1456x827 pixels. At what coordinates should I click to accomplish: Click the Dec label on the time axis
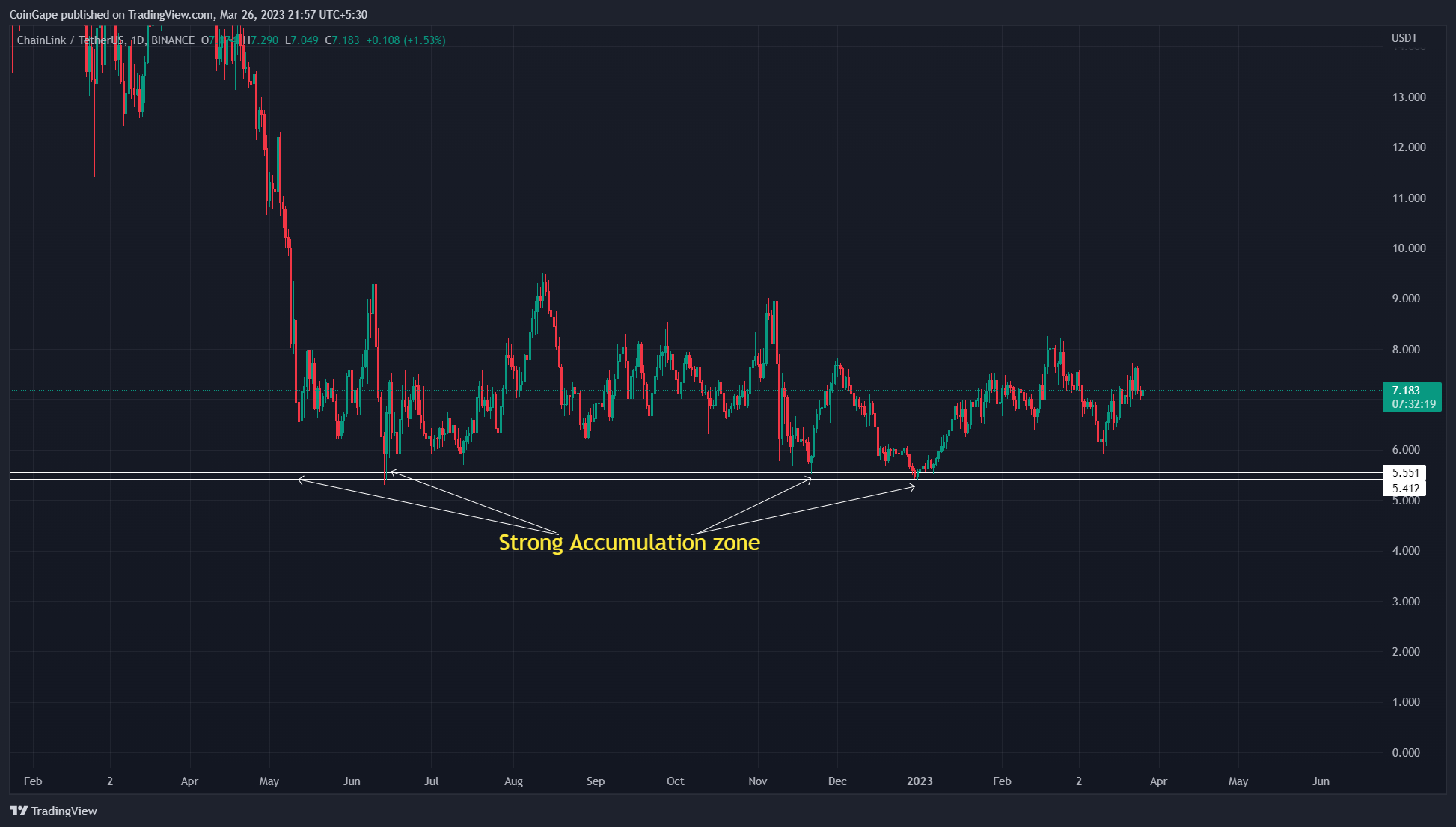click(837, 781)
